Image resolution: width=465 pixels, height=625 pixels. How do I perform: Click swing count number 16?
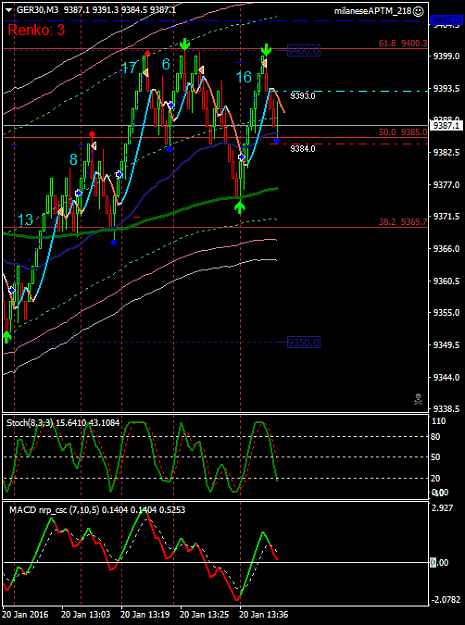[244, 77]
